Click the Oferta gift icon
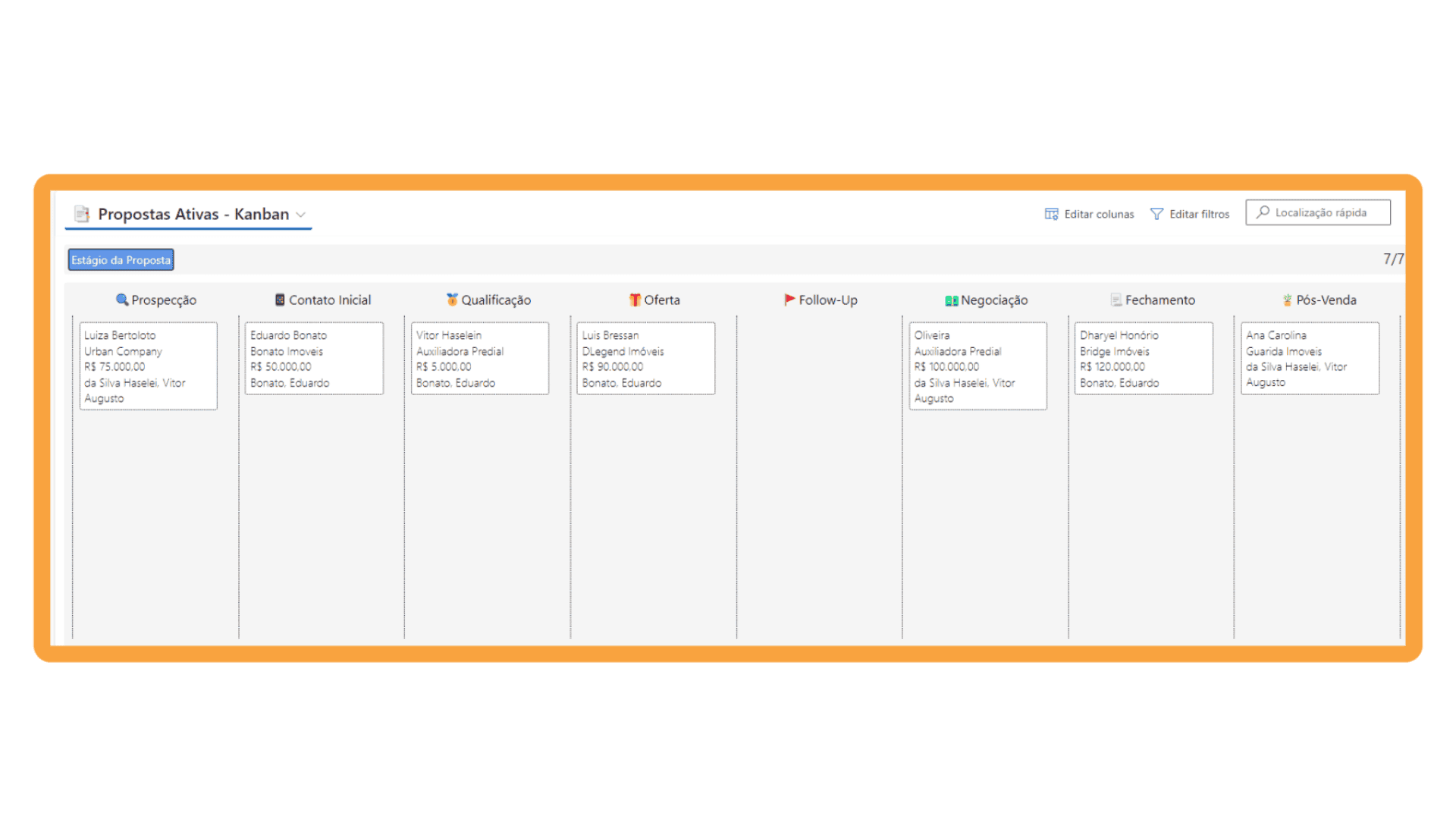This screenshot has height=819, width=1456. coord(635,300)
